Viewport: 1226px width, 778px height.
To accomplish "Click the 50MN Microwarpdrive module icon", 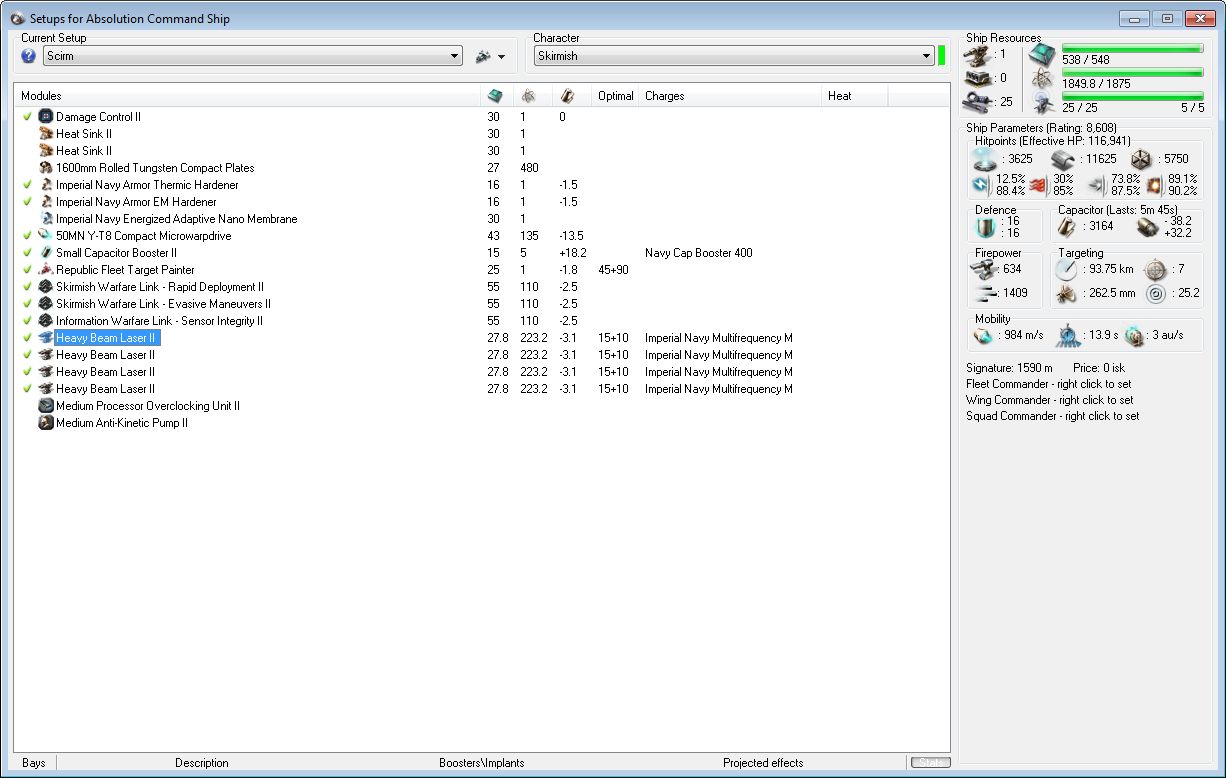I will coord(45,236).
